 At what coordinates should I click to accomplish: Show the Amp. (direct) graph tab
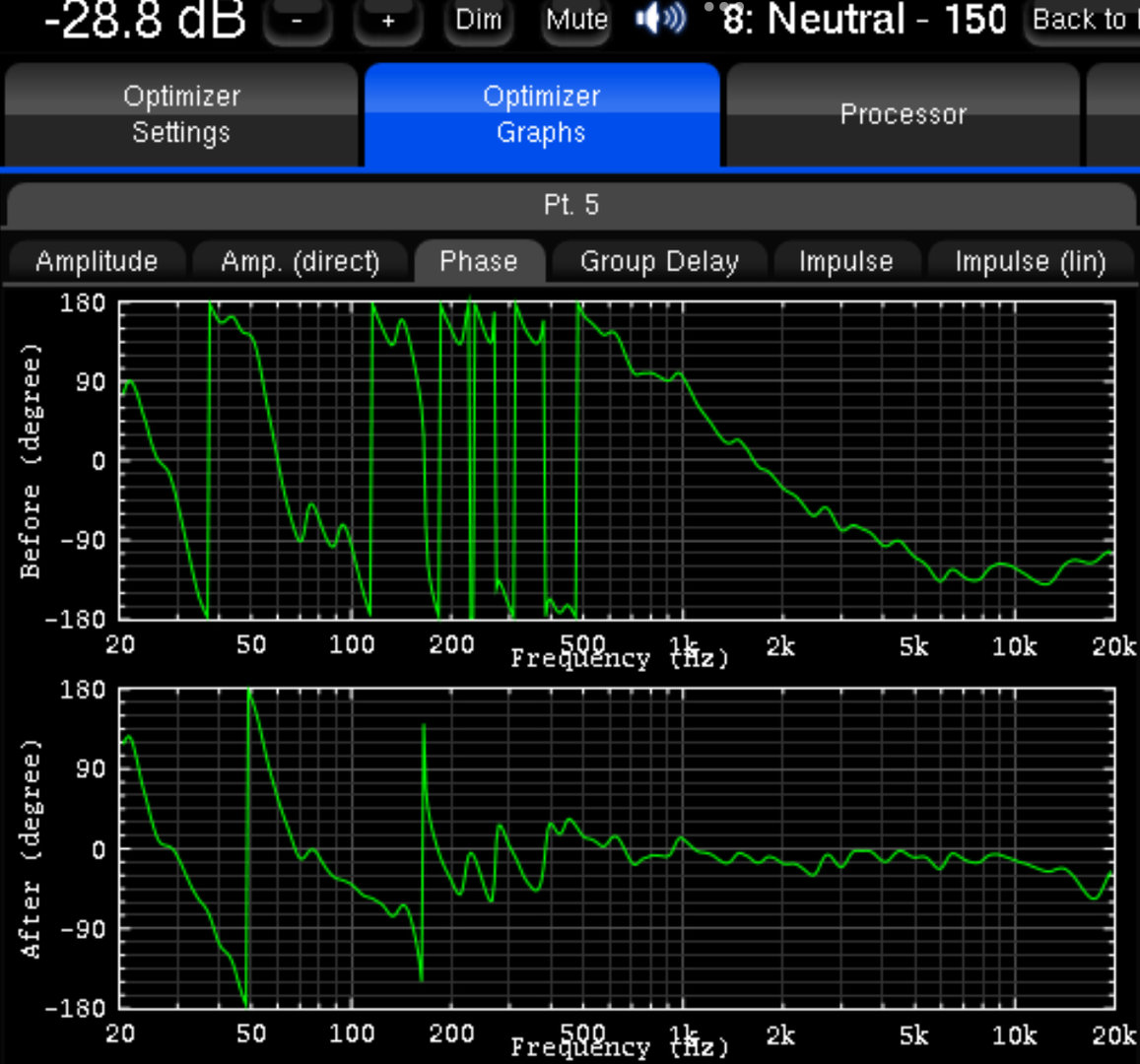(x=301, y=262)
